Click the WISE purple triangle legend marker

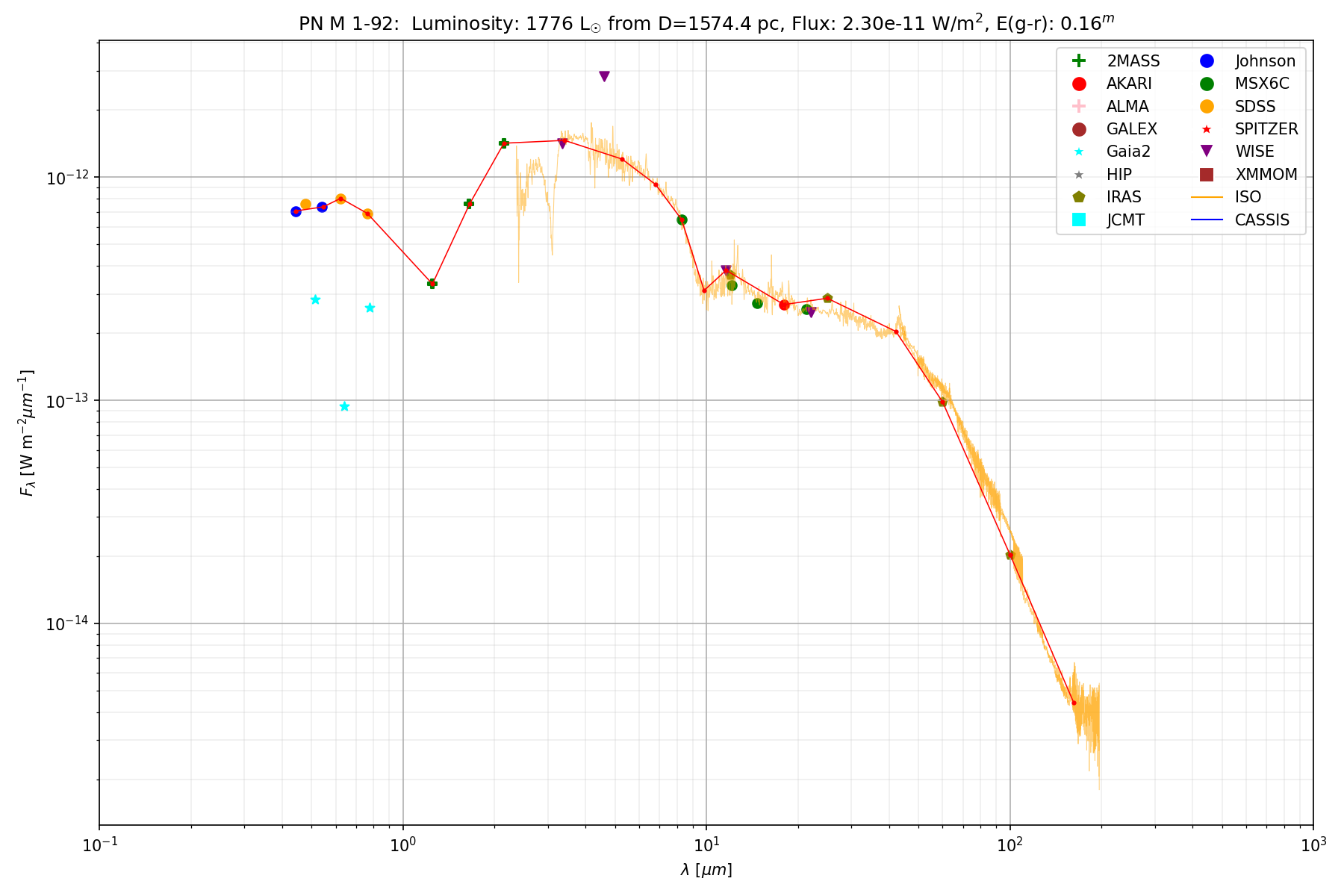coord(1207,152)
